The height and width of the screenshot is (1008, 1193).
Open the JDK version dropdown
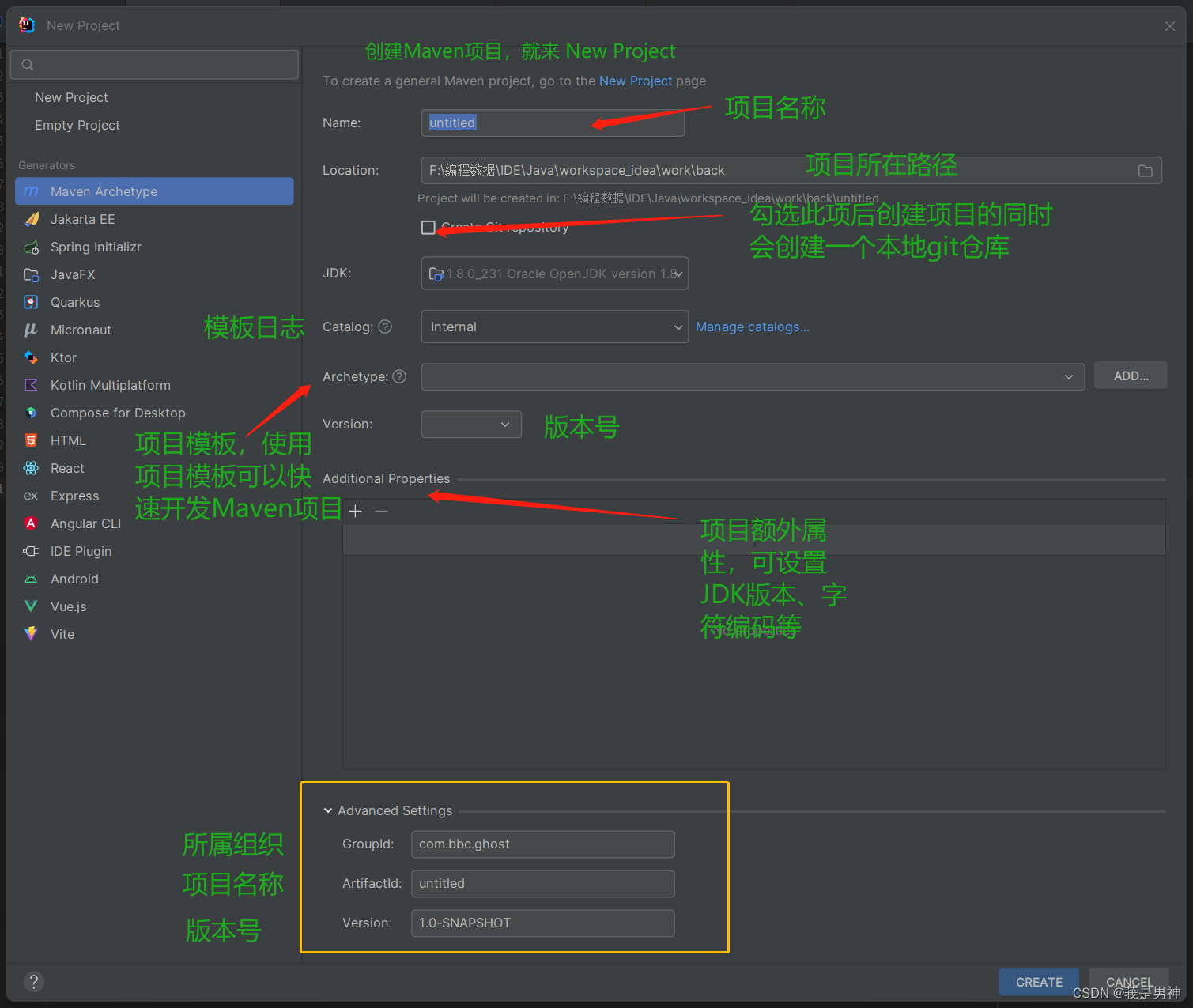[x=554, y=274]
